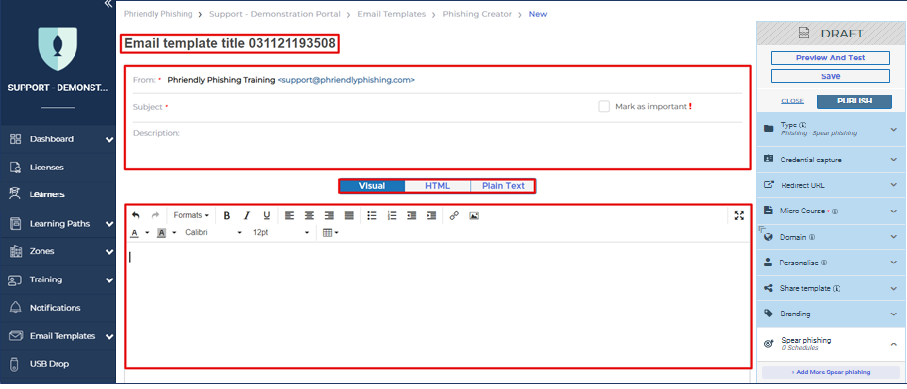Open the text color picker
This screenshot has height=389, width=907.
(x=135, y=233)
